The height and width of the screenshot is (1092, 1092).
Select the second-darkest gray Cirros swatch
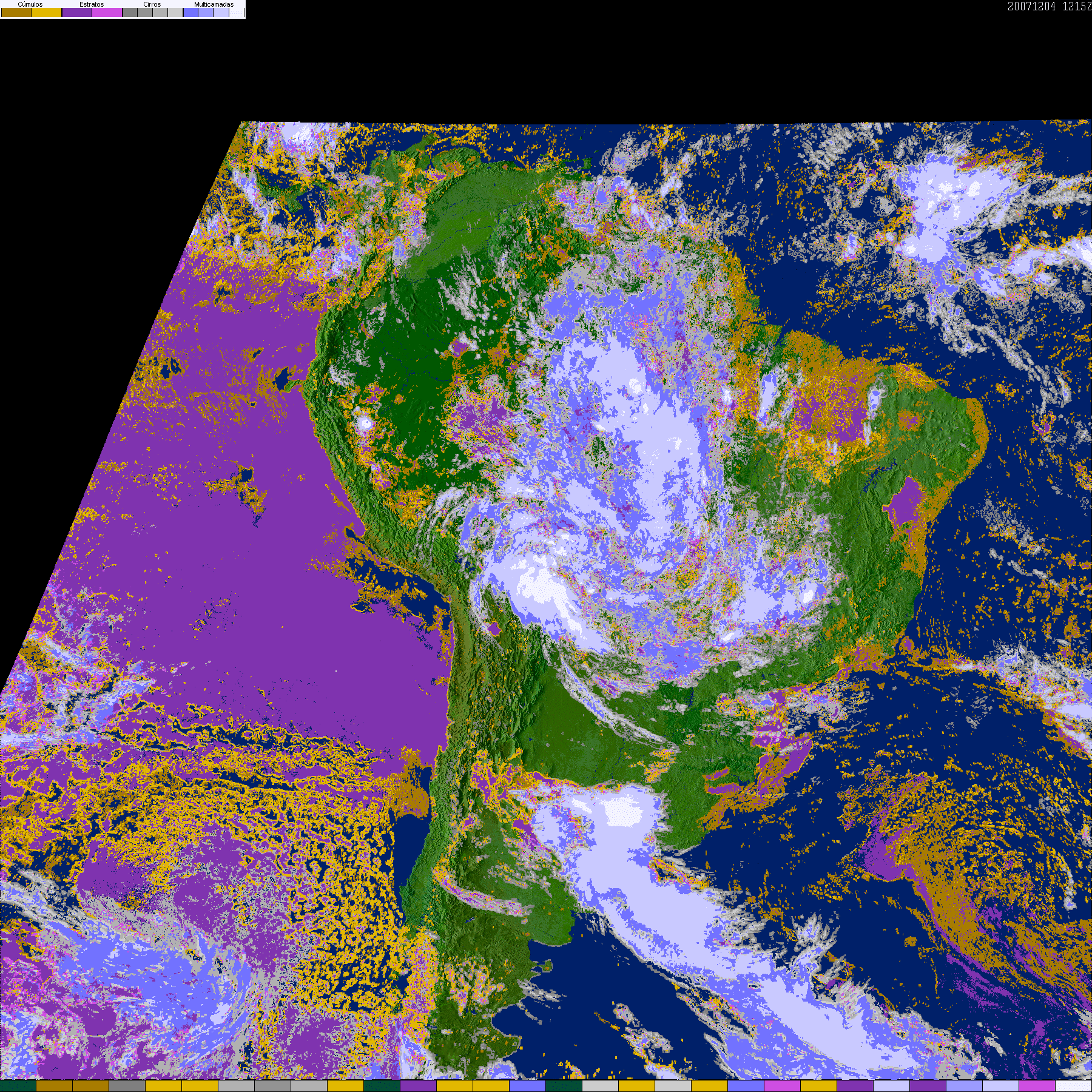(x=145, y=13)
